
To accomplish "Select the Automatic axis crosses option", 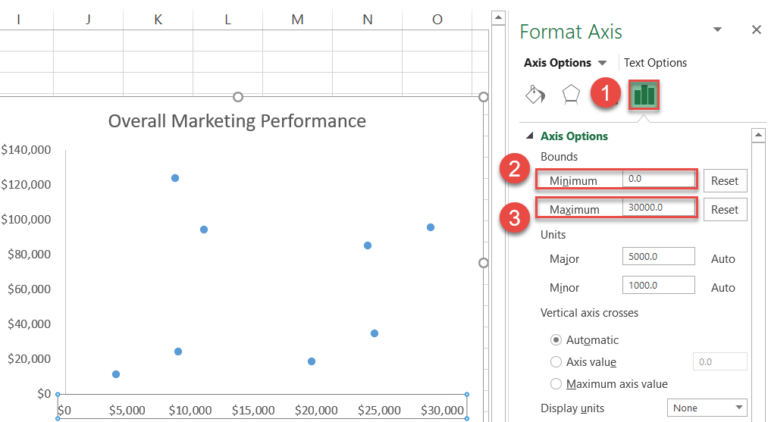I will (x=556, y=340).
